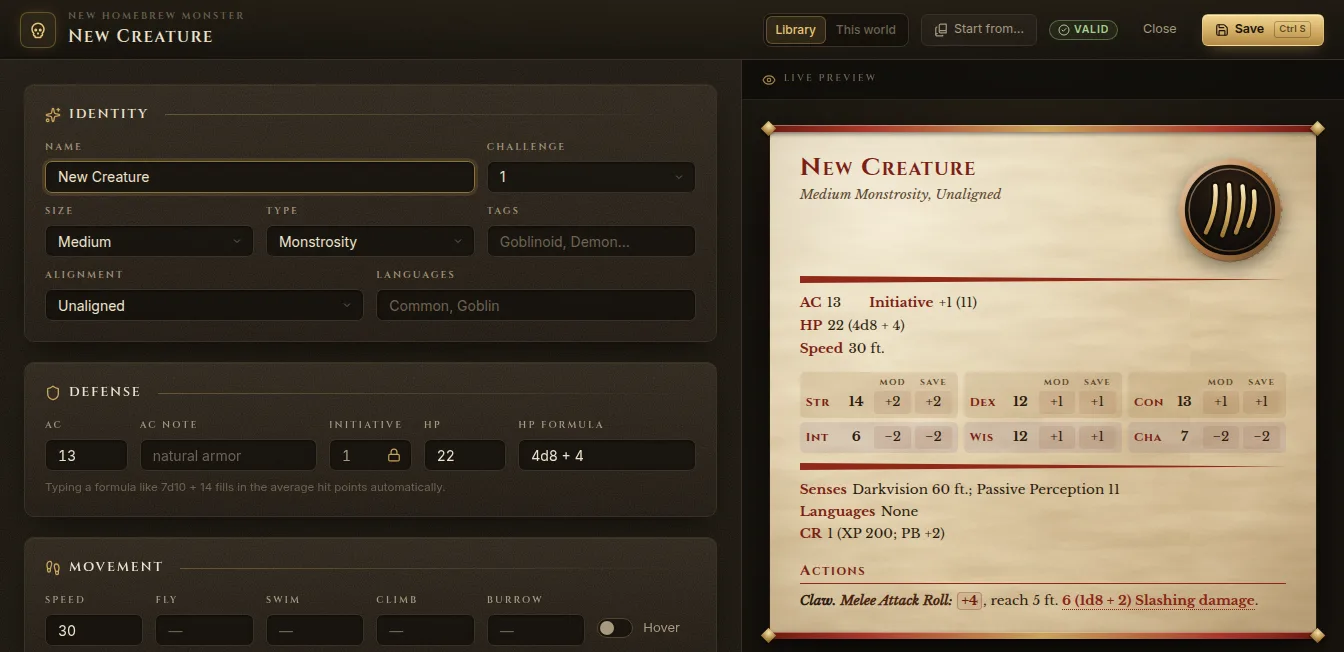Click the Defense shield icon

coord(53,392)
